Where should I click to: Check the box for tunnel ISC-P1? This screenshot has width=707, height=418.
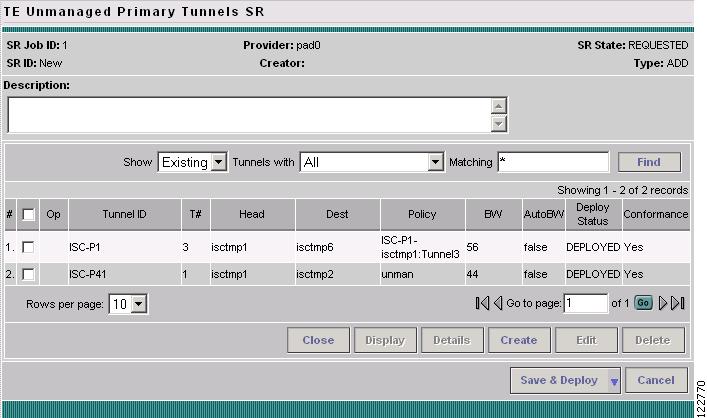coord(28,247)
